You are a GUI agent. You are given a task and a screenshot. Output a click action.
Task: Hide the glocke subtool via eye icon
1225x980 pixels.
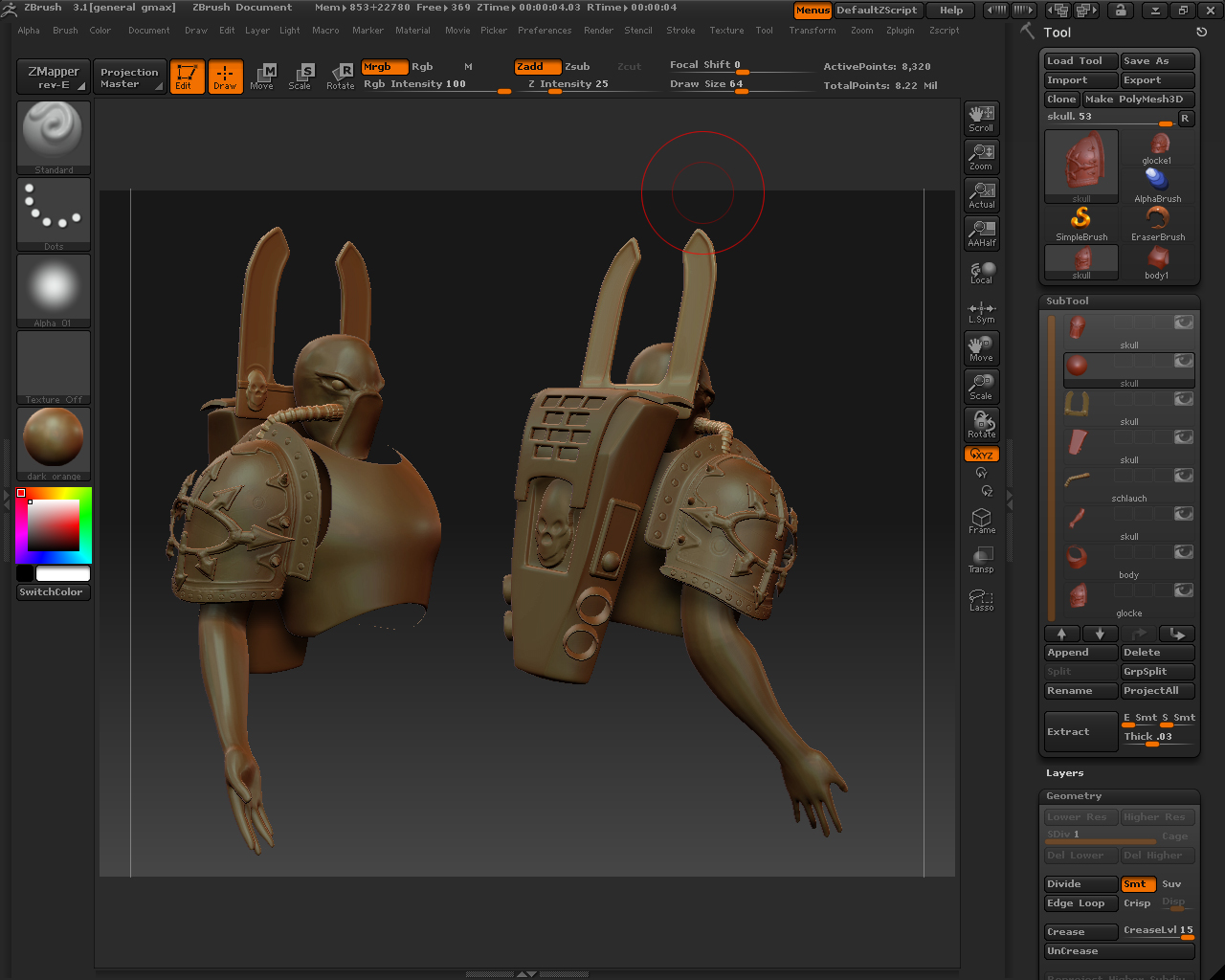(1184, 590)
